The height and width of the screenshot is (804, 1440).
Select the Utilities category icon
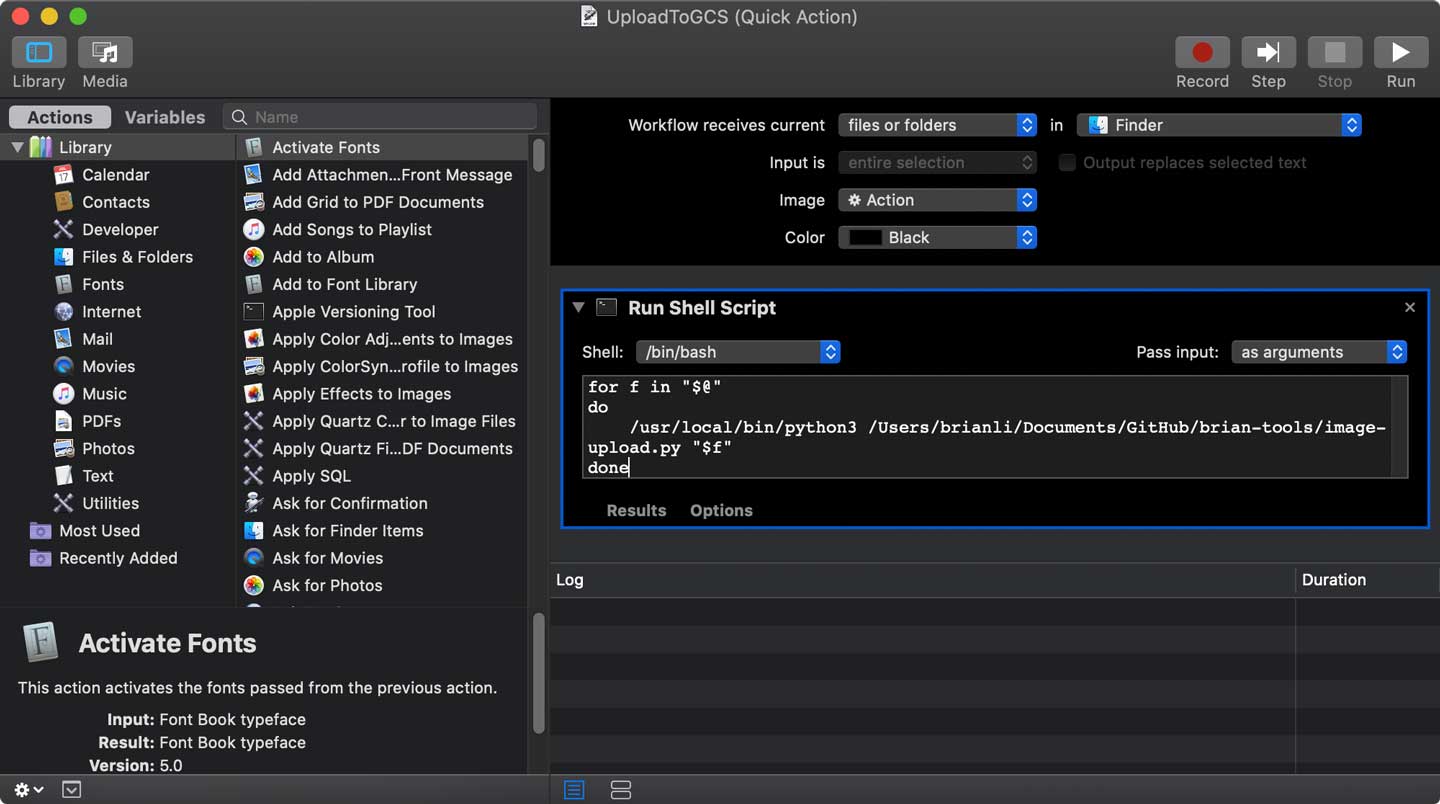[64, 503]
